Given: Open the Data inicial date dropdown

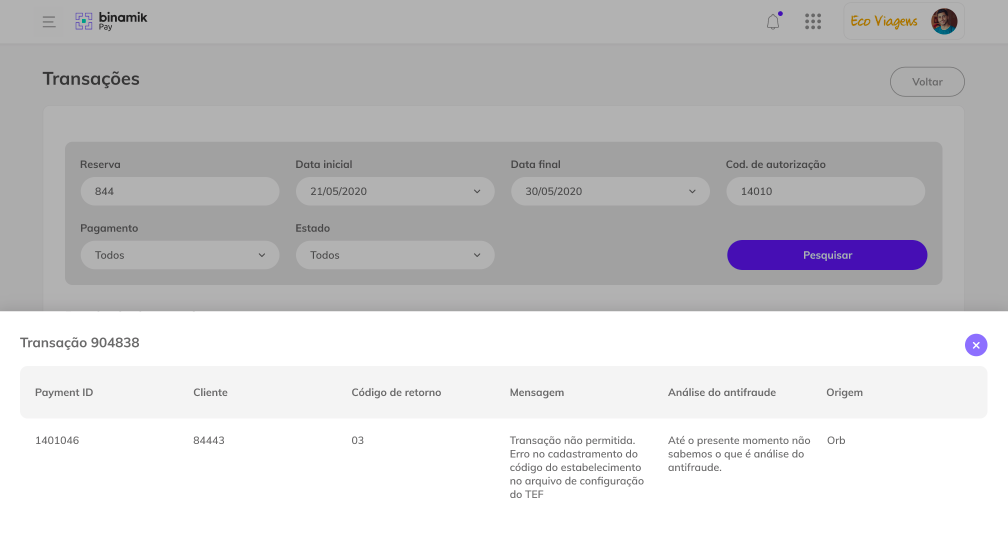Looking at the screenshot, I should (x=395, y=191).
